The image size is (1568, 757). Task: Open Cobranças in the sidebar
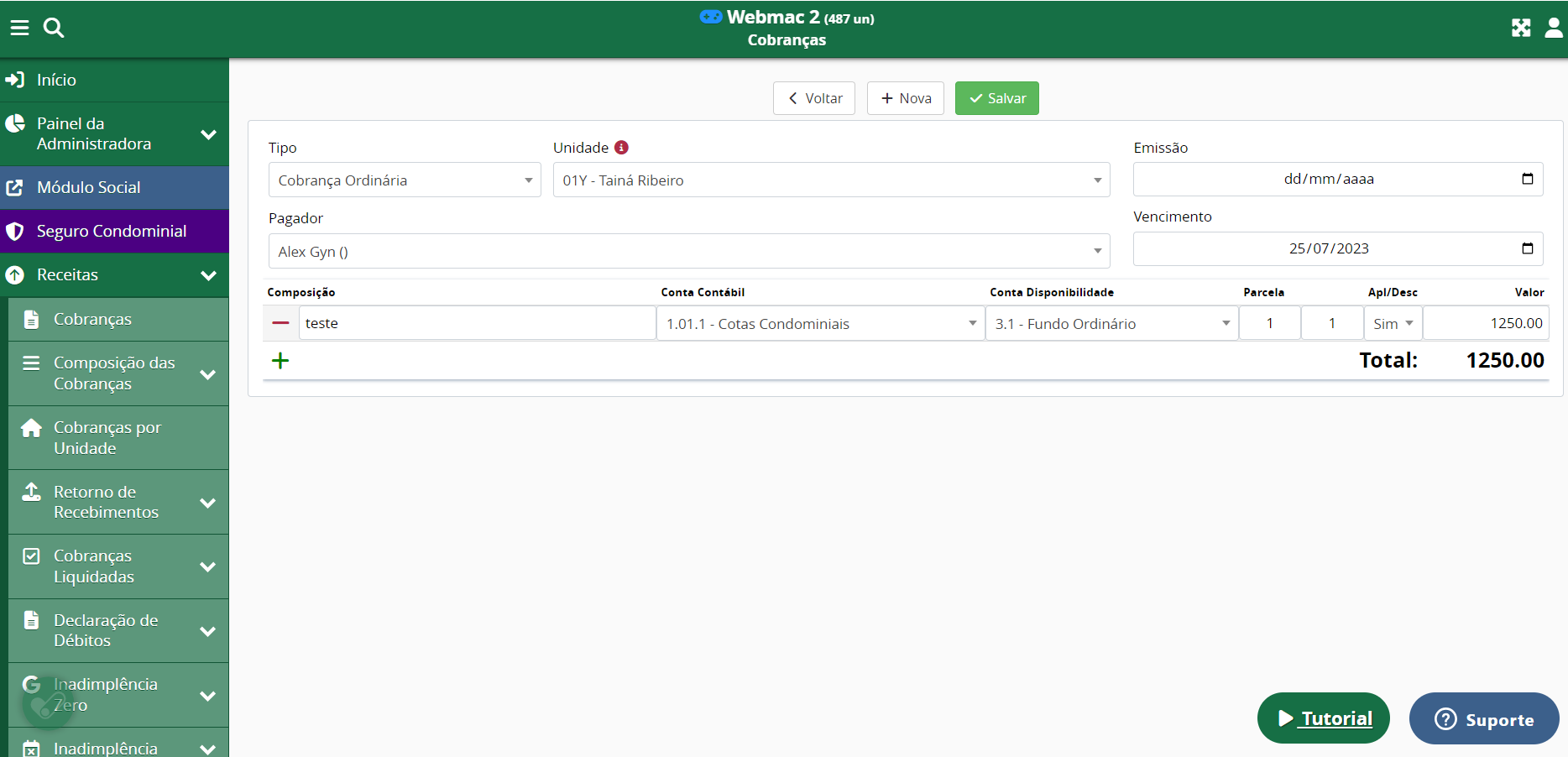click(x=92, y=320)
